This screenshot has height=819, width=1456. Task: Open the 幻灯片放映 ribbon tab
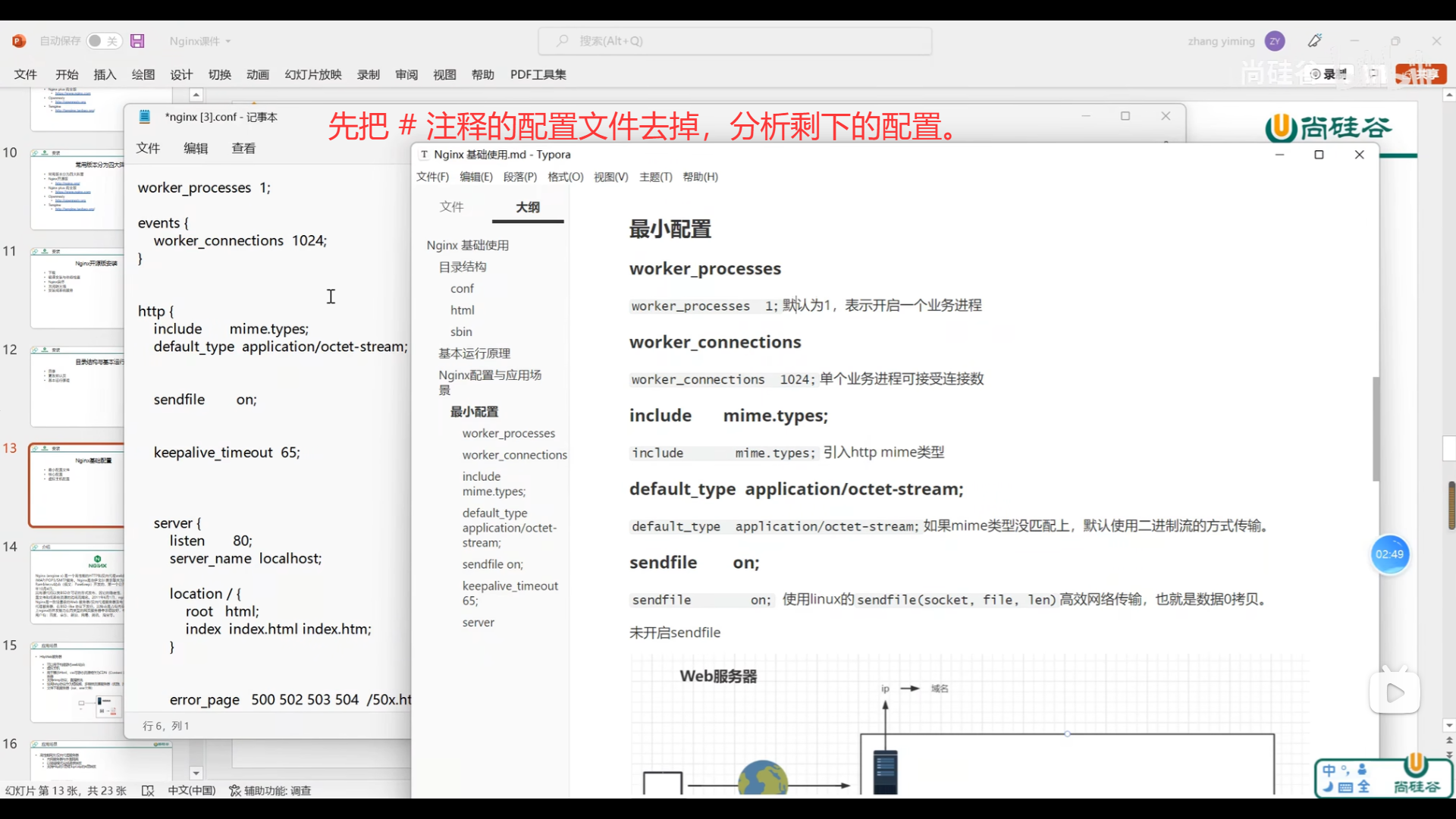pyautogui.click(x=313, y=74)
